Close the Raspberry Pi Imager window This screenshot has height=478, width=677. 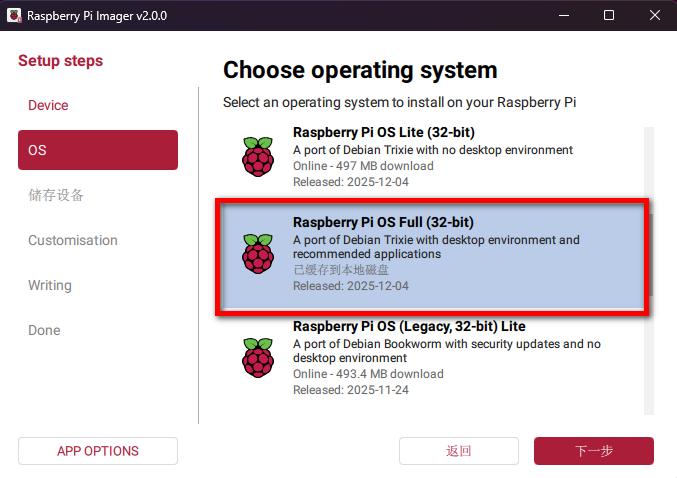655,16
